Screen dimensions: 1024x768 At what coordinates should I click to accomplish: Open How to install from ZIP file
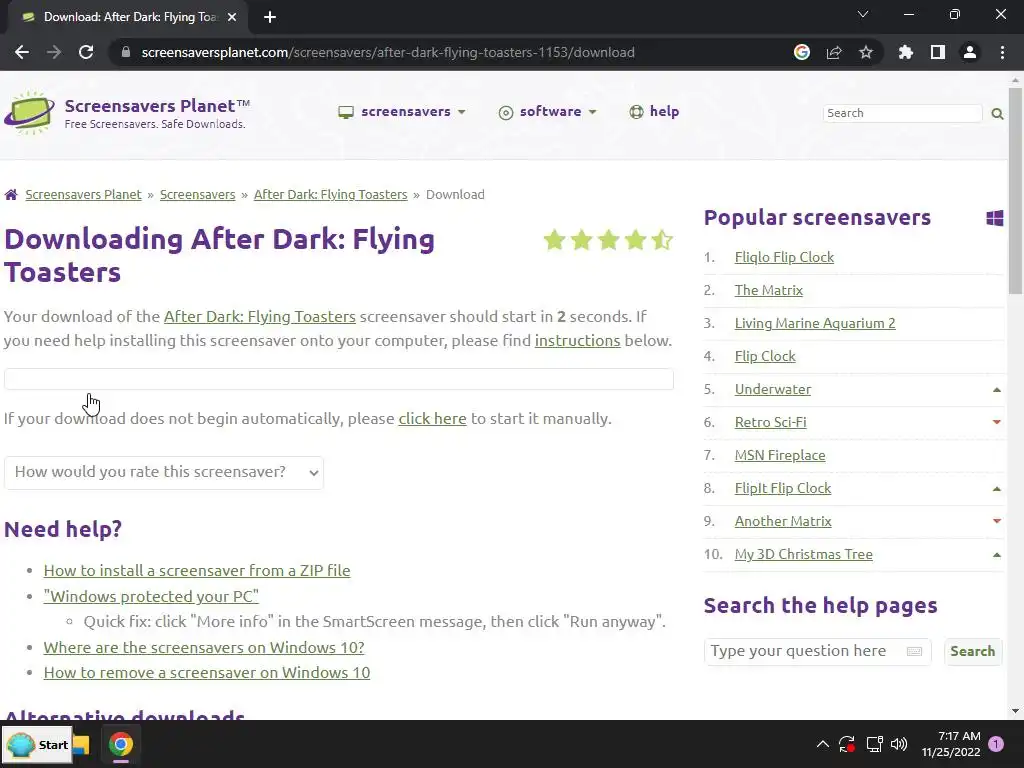197,570
